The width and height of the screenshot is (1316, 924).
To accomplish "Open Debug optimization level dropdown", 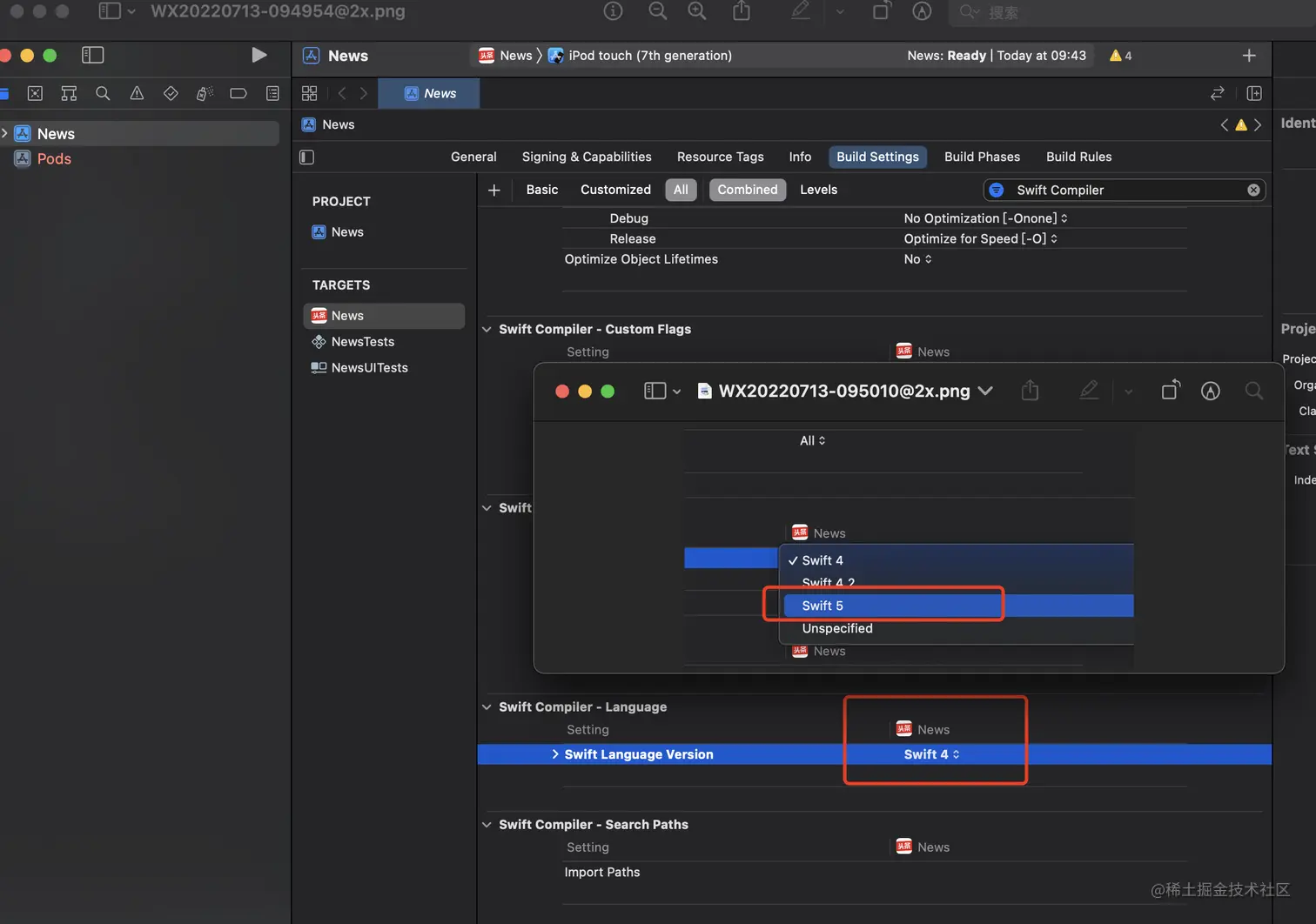I will (x=985, y=218).
